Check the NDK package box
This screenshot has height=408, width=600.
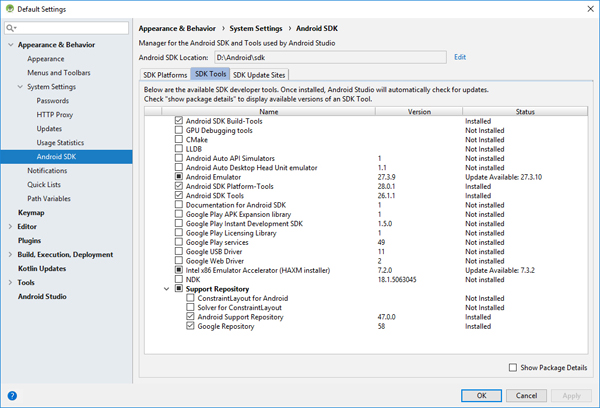click(x=178, y=279)
